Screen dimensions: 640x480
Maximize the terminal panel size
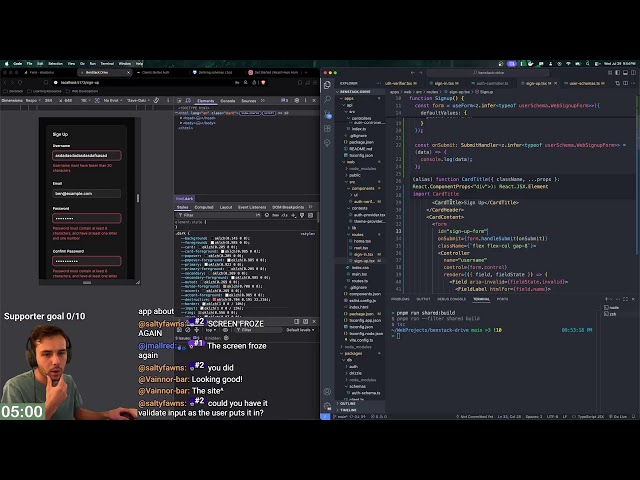pyautogui.click(x=625, y=299)
